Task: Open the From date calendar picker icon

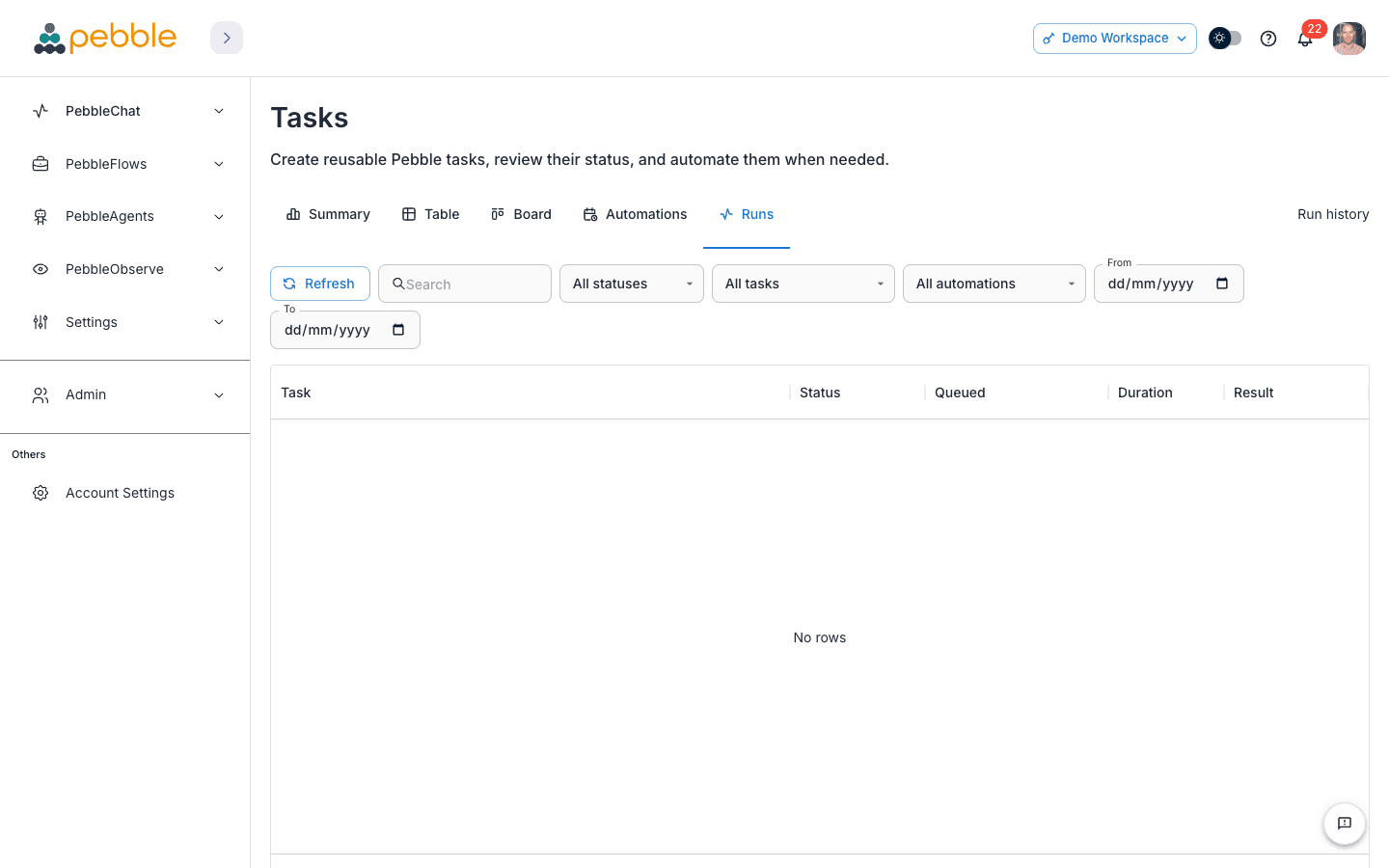Action: [1222, 284]
